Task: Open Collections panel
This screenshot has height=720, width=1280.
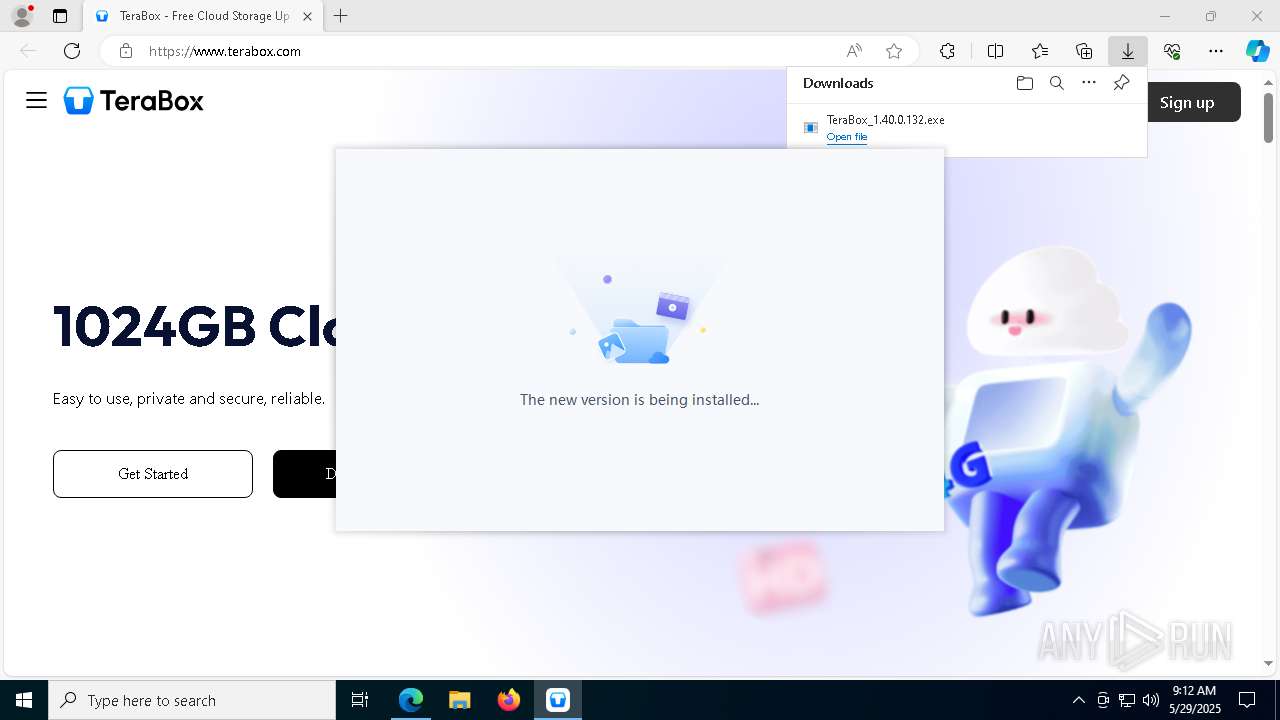Action: (x=1084, y=51)
